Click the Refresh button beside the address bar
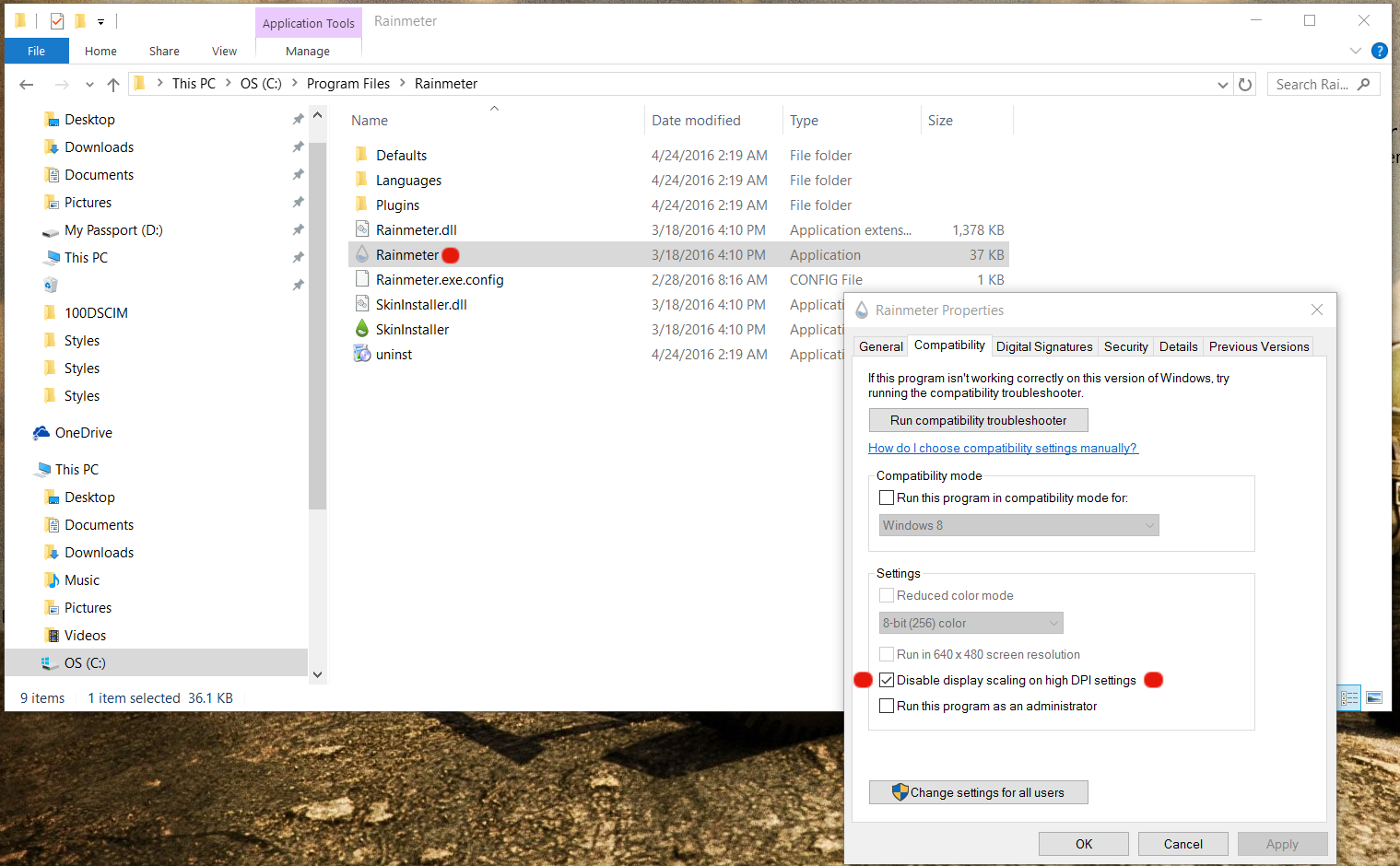This screenshot has height=866, width=1400. pos(1245,85)
